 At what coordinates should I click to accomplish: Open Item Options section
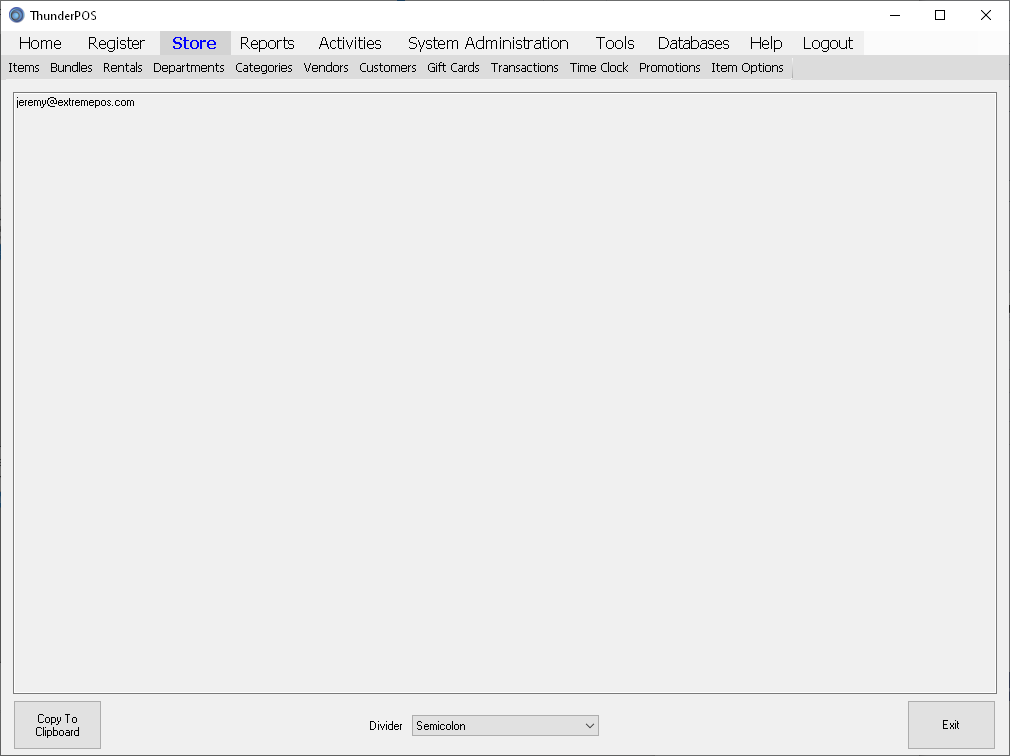pos(747,68)
